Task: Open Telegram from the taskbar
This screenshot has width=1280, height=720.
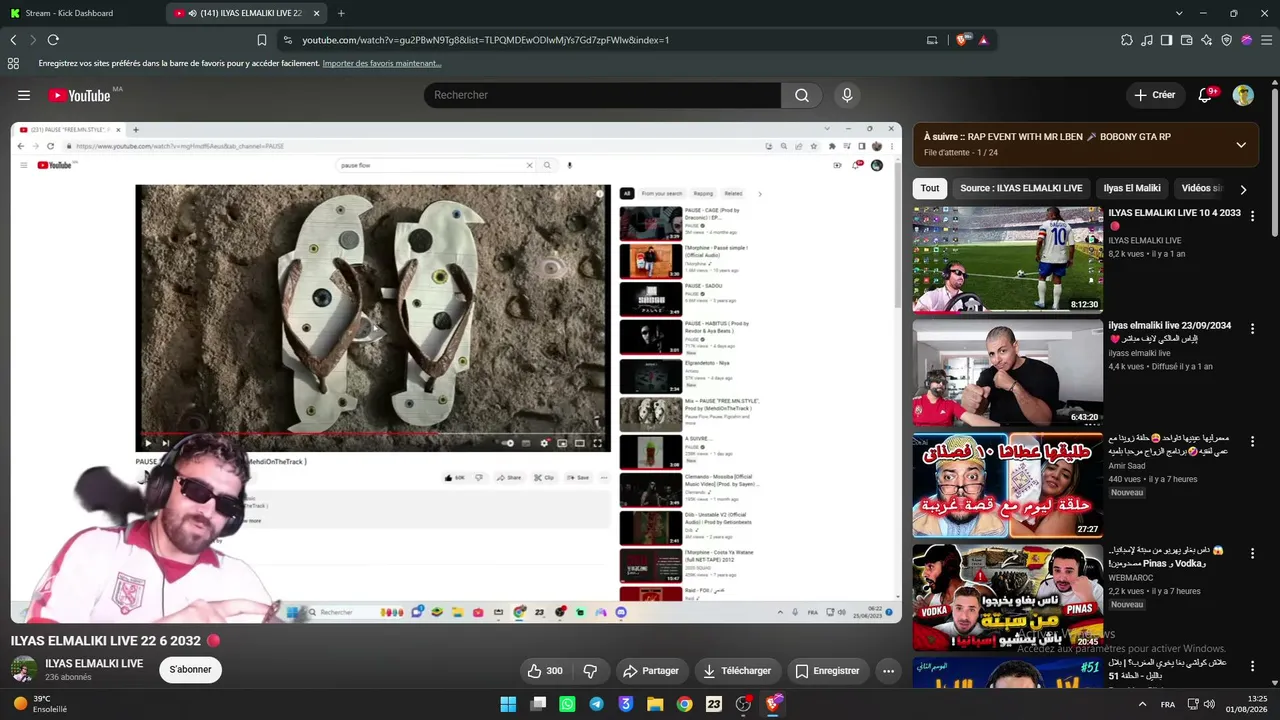Action: click(596, 704)
